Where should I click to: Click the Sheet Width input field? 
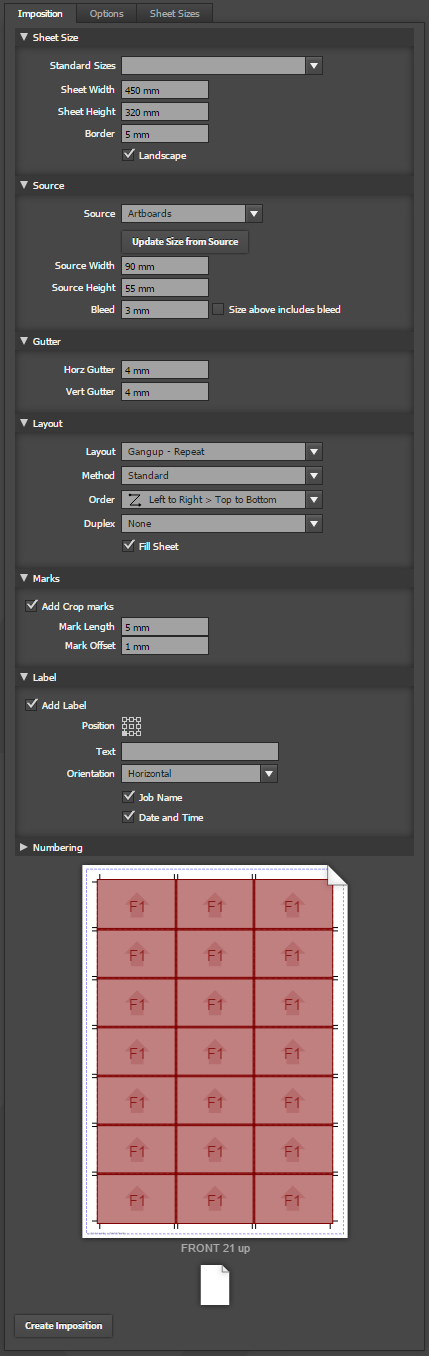(x=165, y=89)
